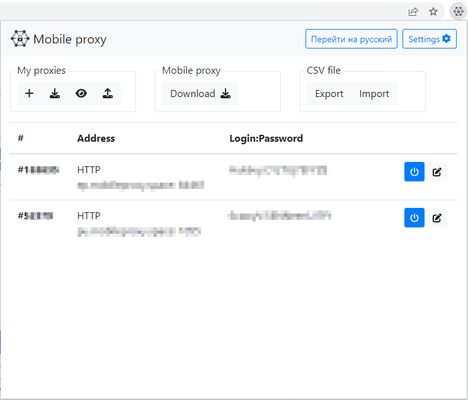Screen dimensions: 468x400
Task: Click the Mobile proxy Download button
Action: coord(200,94)
